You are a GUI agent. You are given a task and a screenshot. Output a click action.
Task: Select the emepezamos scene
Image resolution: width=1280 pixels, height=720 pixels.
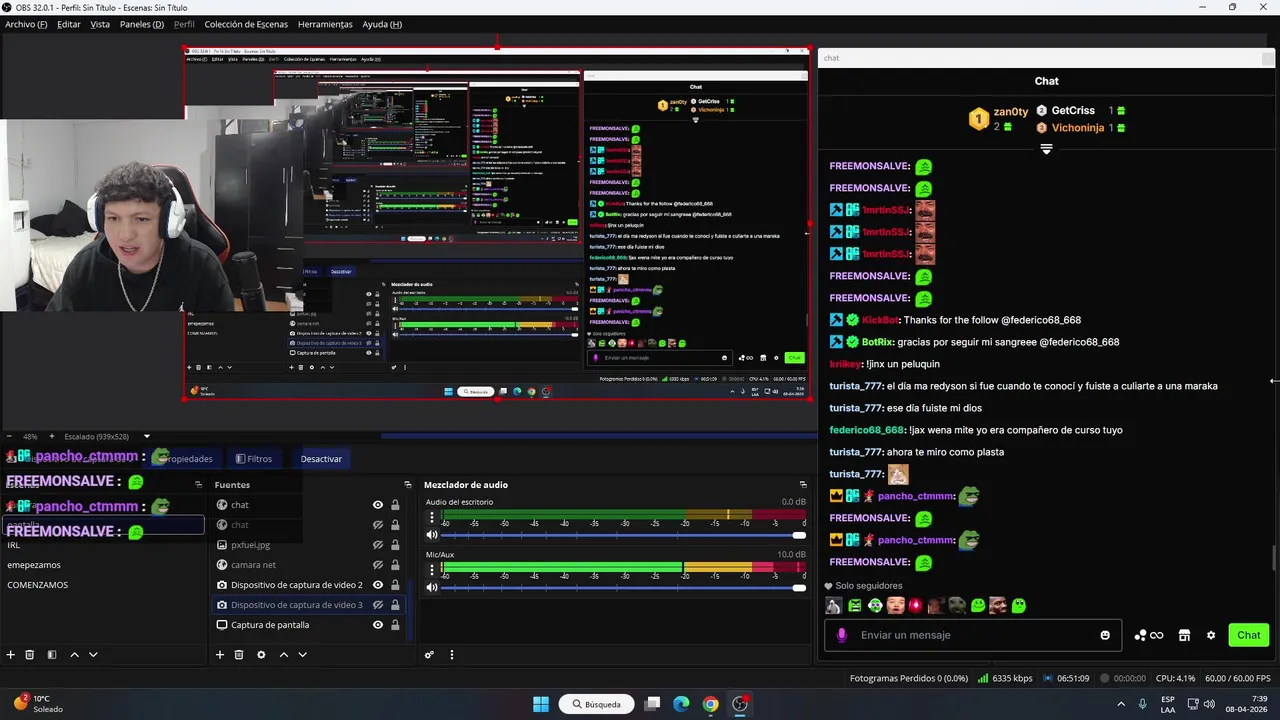click(103, 565)
